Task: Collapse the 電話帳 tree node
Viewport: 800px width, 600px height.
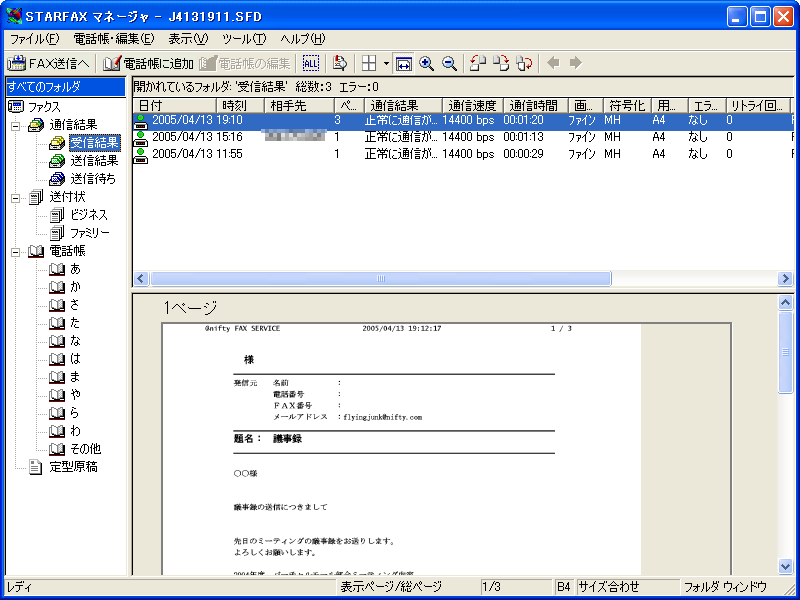Action: pos(16,252)
